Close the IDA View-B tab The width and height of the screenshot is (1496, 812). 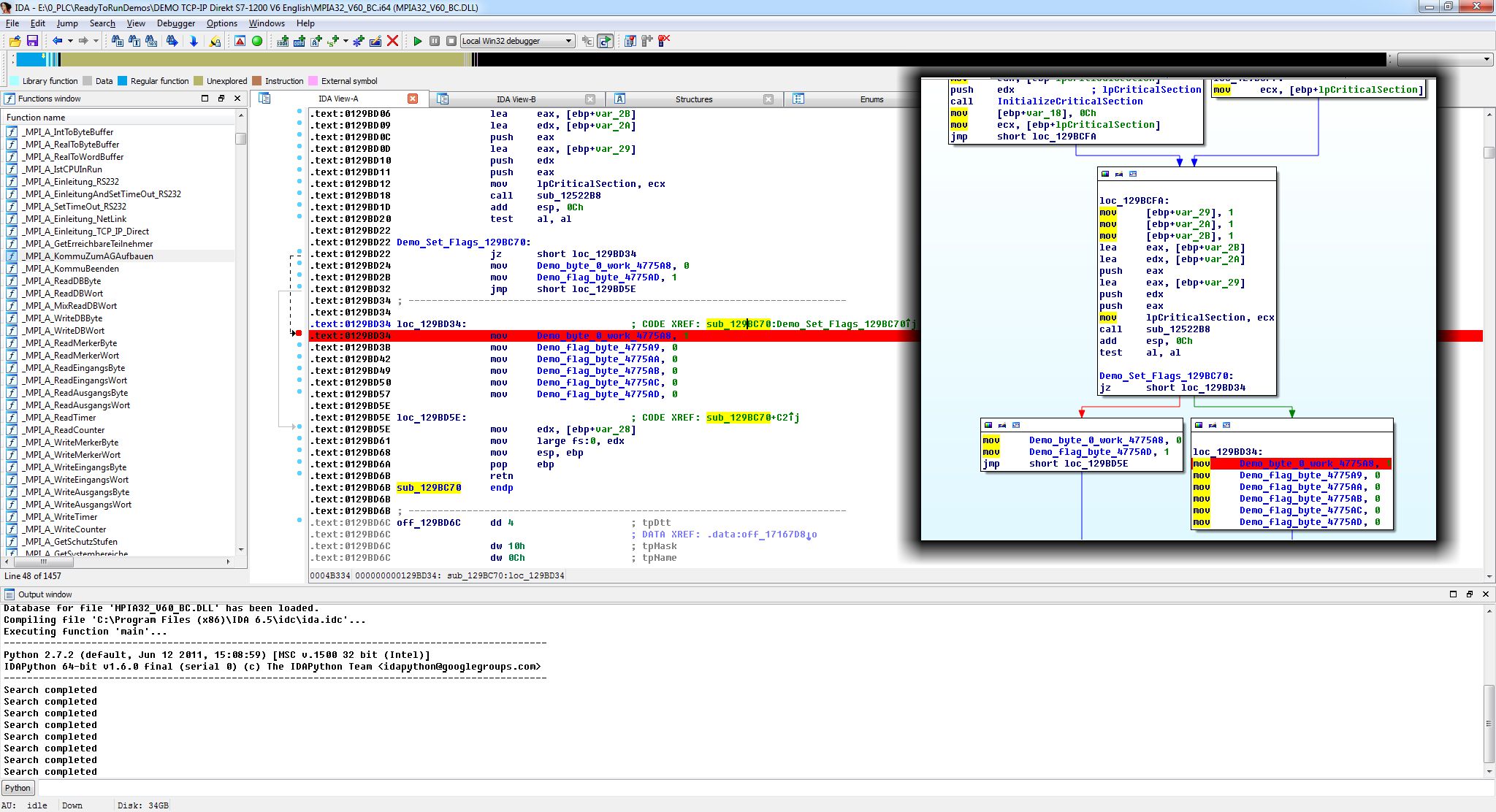[590, 99]
